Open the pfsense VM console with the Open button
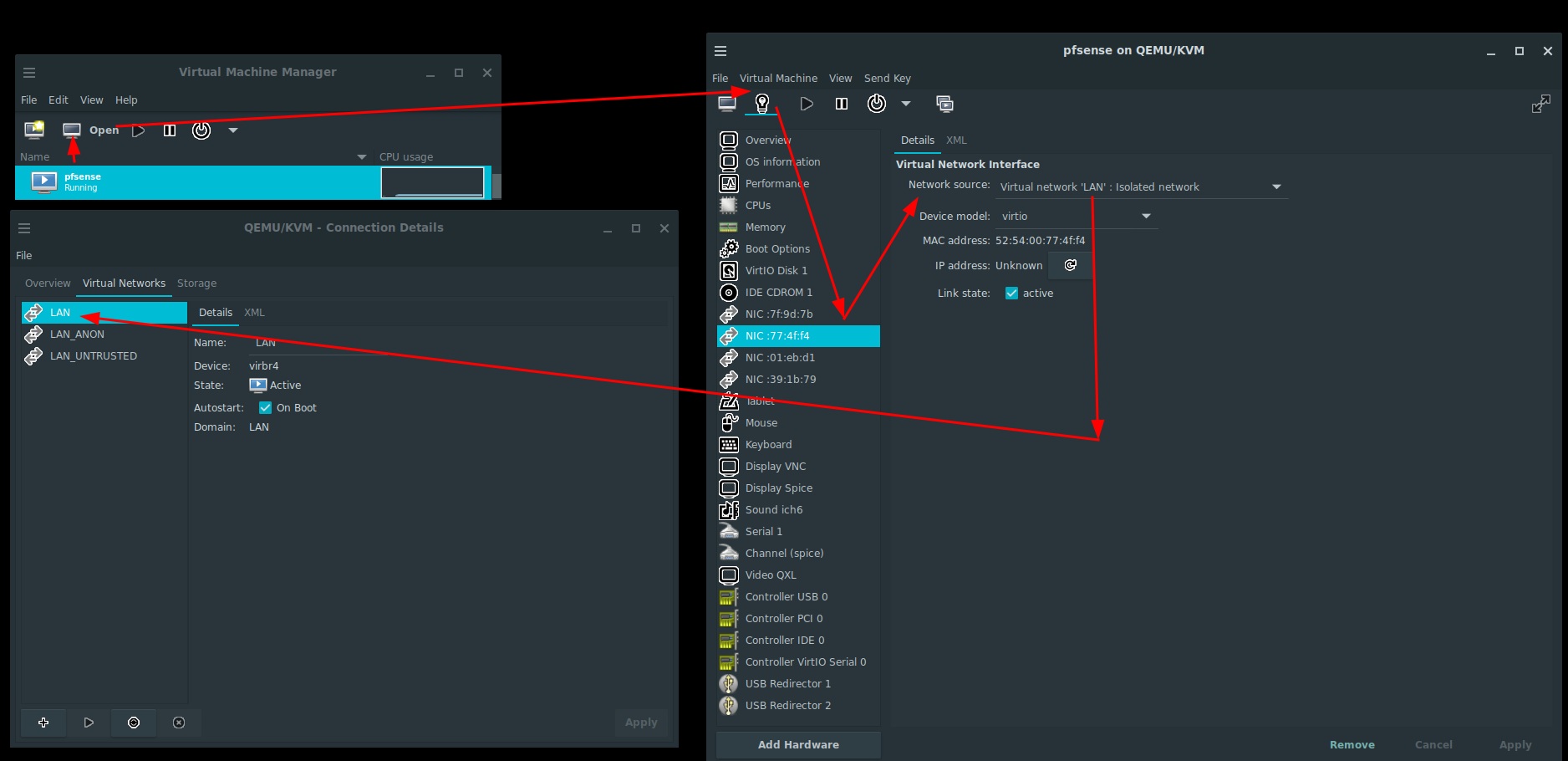Screen dimensions: 1568x761 pyautogui.click(x=91, y=130)
